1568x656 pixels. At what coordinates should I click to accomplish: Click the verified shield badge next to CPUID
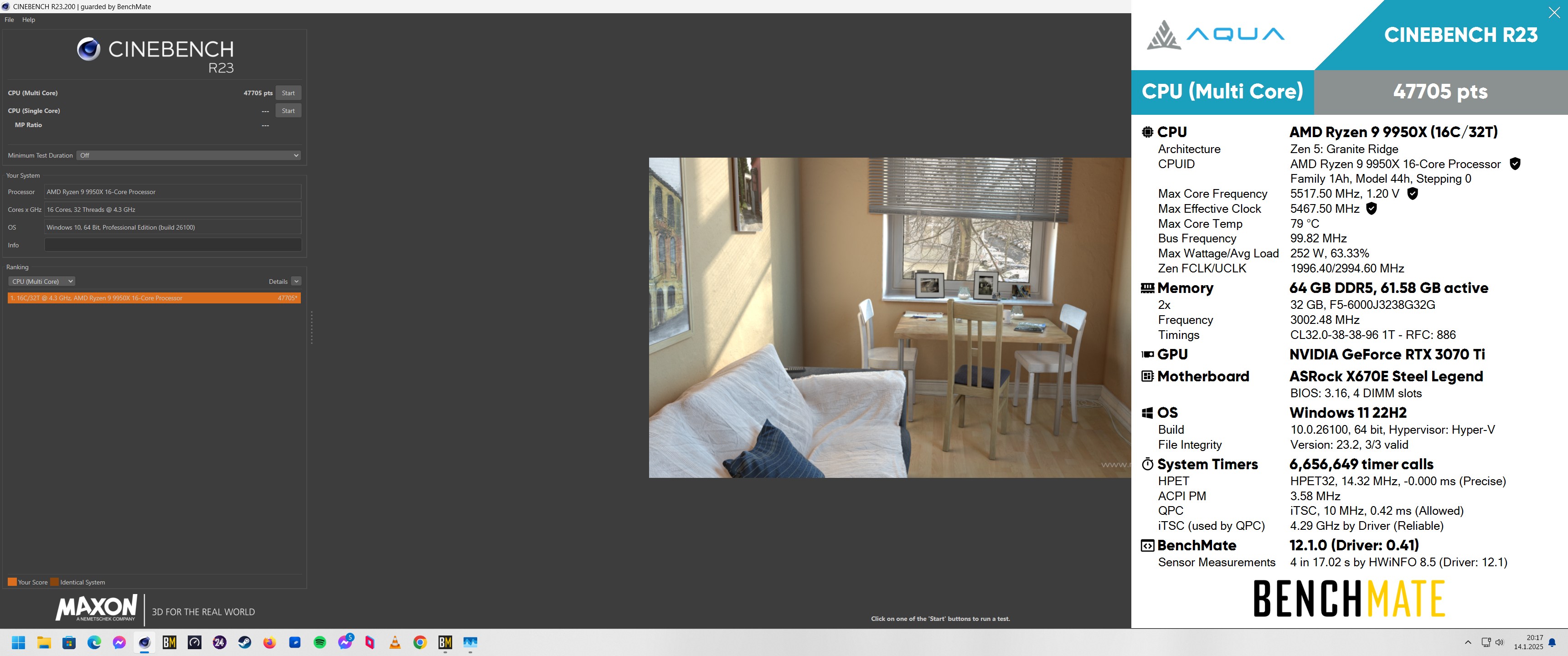click(1514, 164)
